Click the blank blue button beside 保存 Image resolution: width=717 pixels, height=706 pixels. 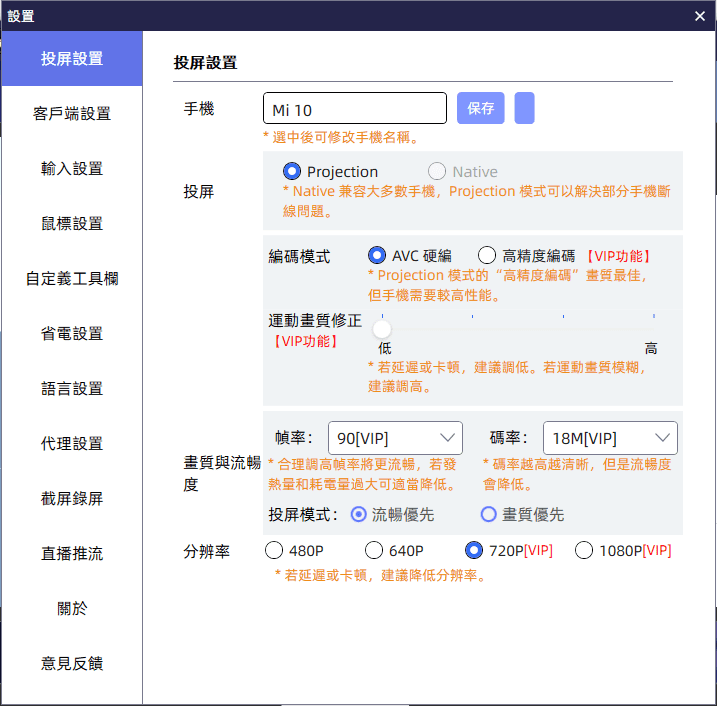(524, 108)
